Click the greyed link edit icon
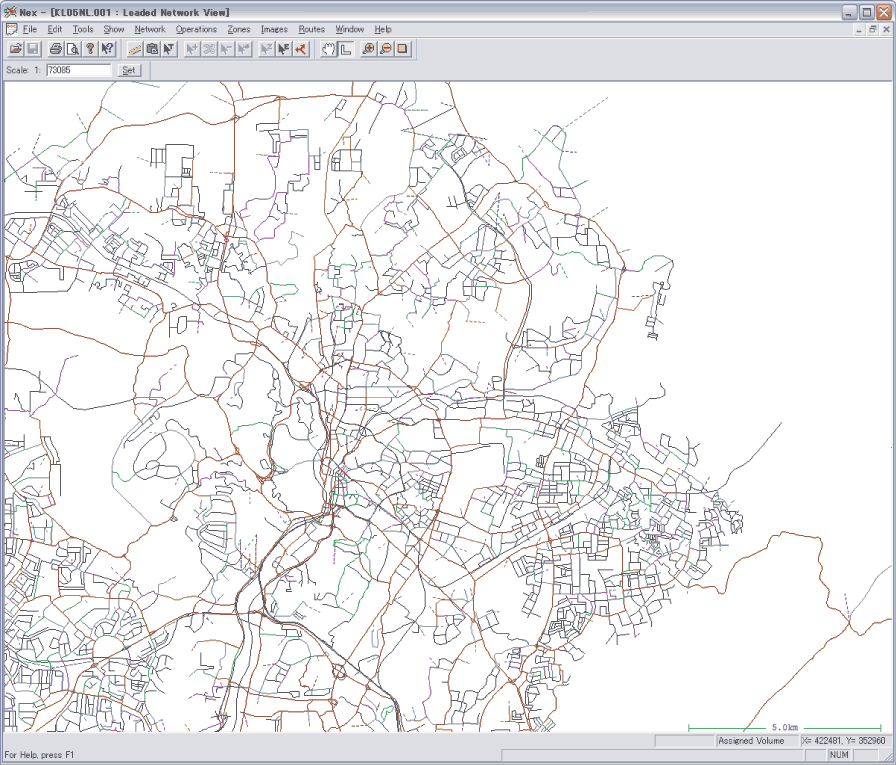Viewport: 896px width, 765px height. tap(209, 49)
